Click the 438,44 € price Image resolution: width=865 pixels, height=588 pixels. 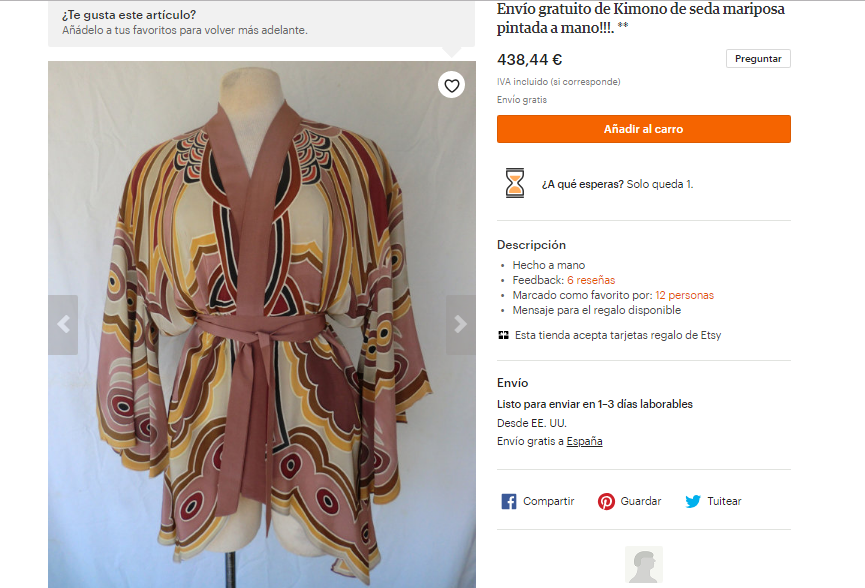tap(530, 59)
